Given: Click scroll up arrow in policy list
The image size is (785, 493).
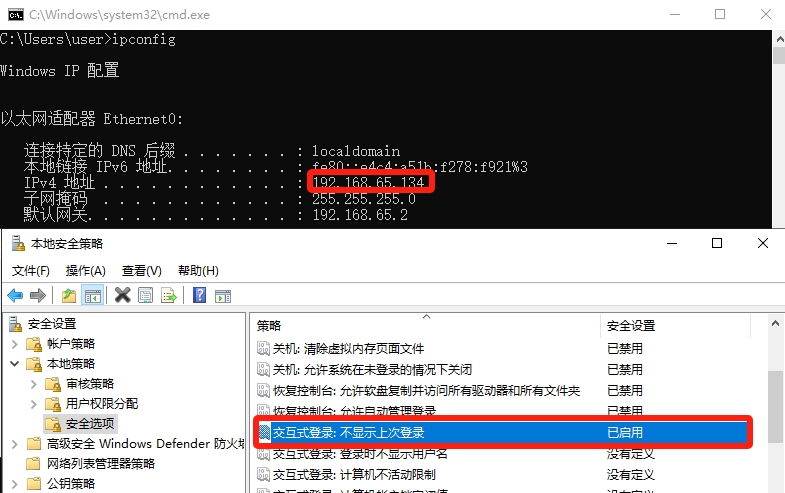Looking at the screenshot, I should click(775, 323).
